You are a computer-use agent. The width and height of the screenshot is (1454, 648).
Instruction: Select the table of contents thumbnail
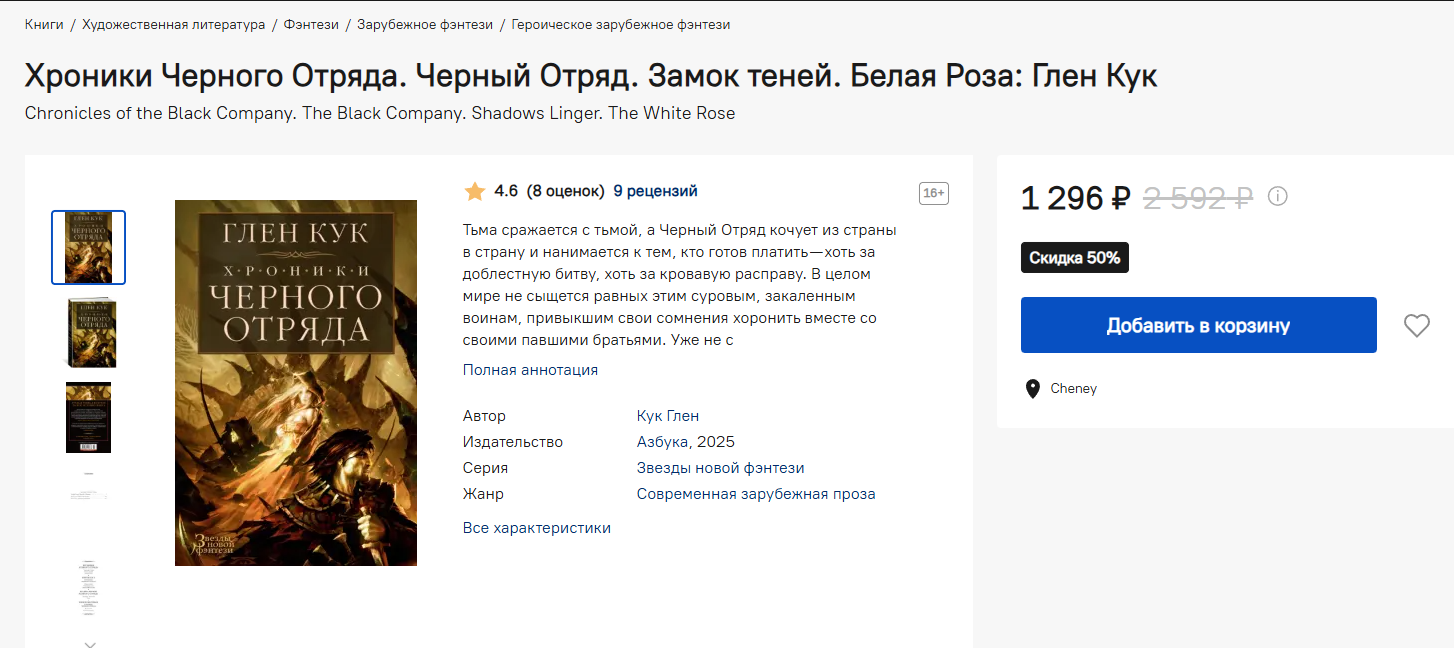coord(89,587)
